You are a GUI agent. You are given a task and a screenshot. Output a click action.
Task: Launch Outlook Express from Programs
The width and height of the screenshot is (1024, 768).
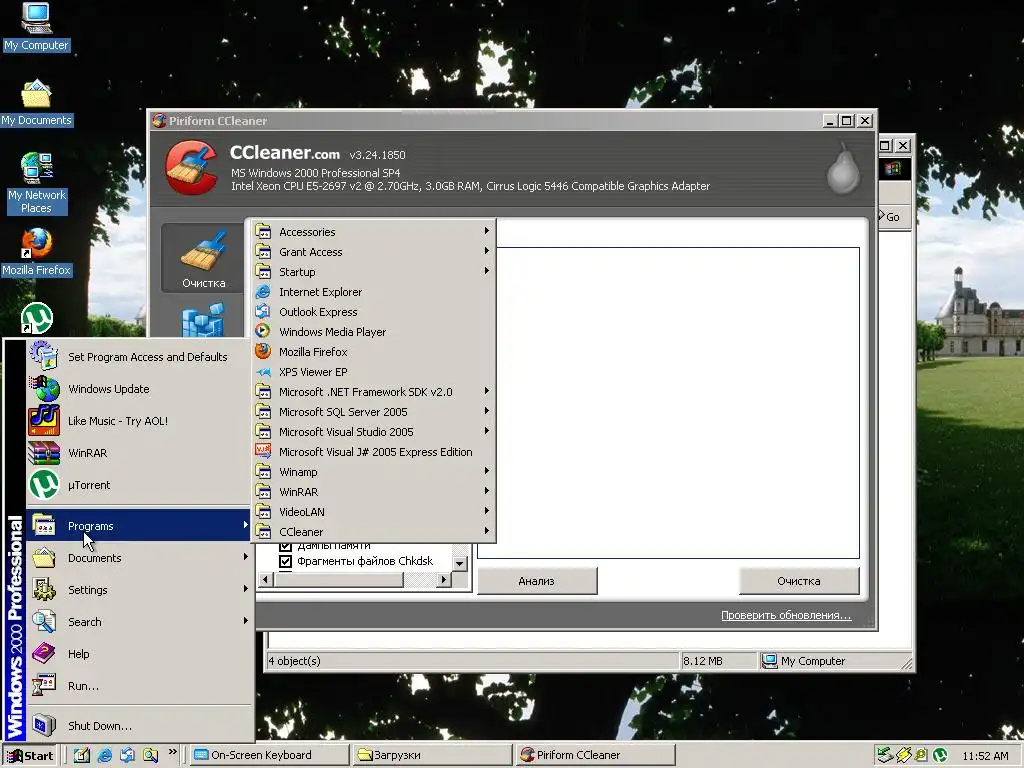pos(373,312)
